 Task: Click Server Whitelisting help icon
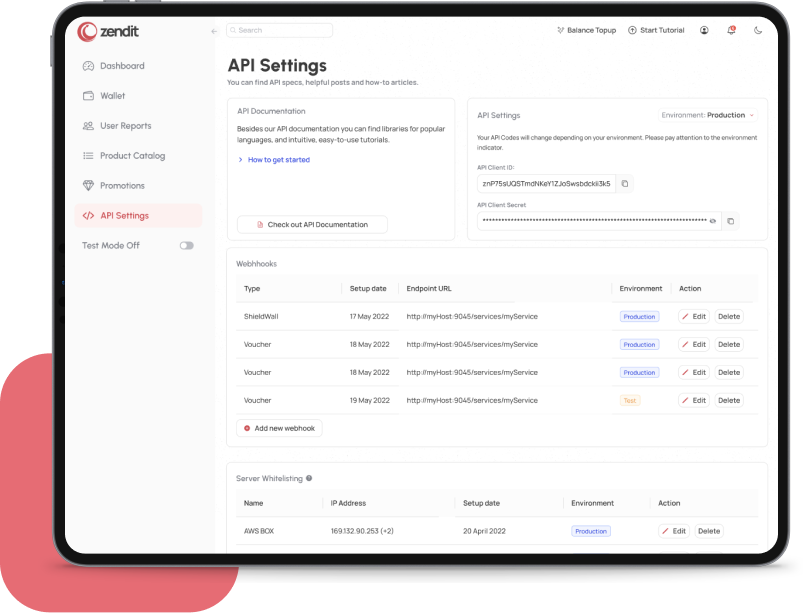click(309, 478)
